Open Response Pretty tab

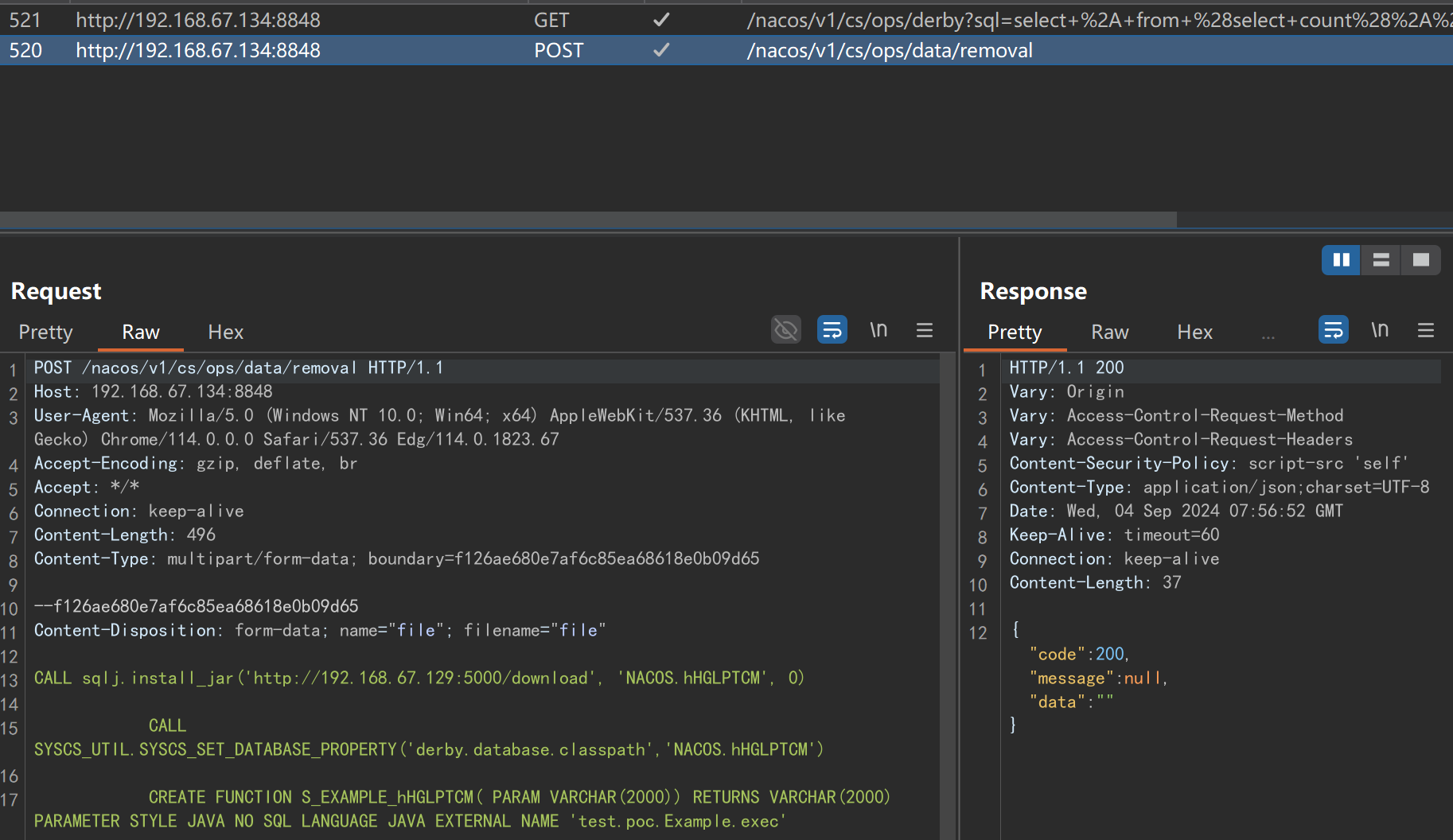point(1015,332)
